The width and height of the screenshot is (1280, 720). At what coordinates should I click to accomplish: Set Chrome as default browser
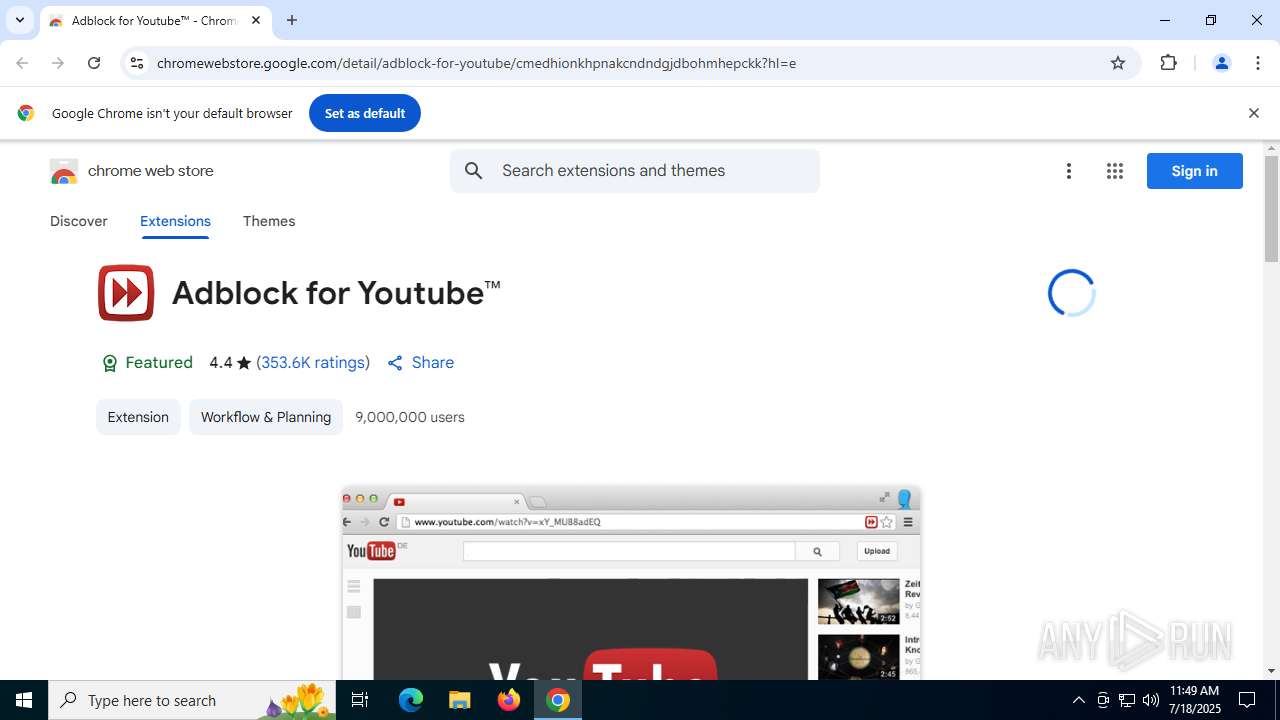[365, 113]
